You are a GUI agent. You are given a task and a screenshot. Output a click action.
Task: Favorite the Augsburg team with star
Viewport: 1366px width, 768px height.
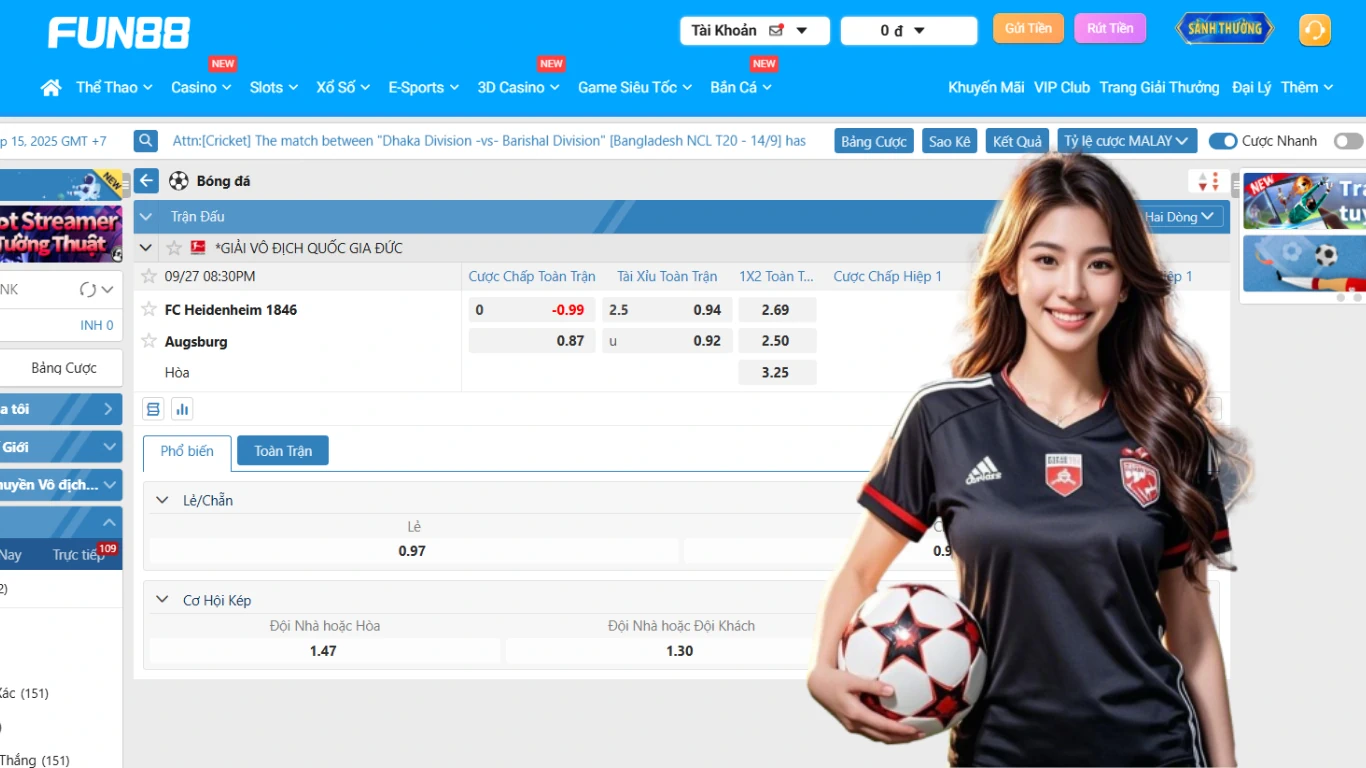149,341
